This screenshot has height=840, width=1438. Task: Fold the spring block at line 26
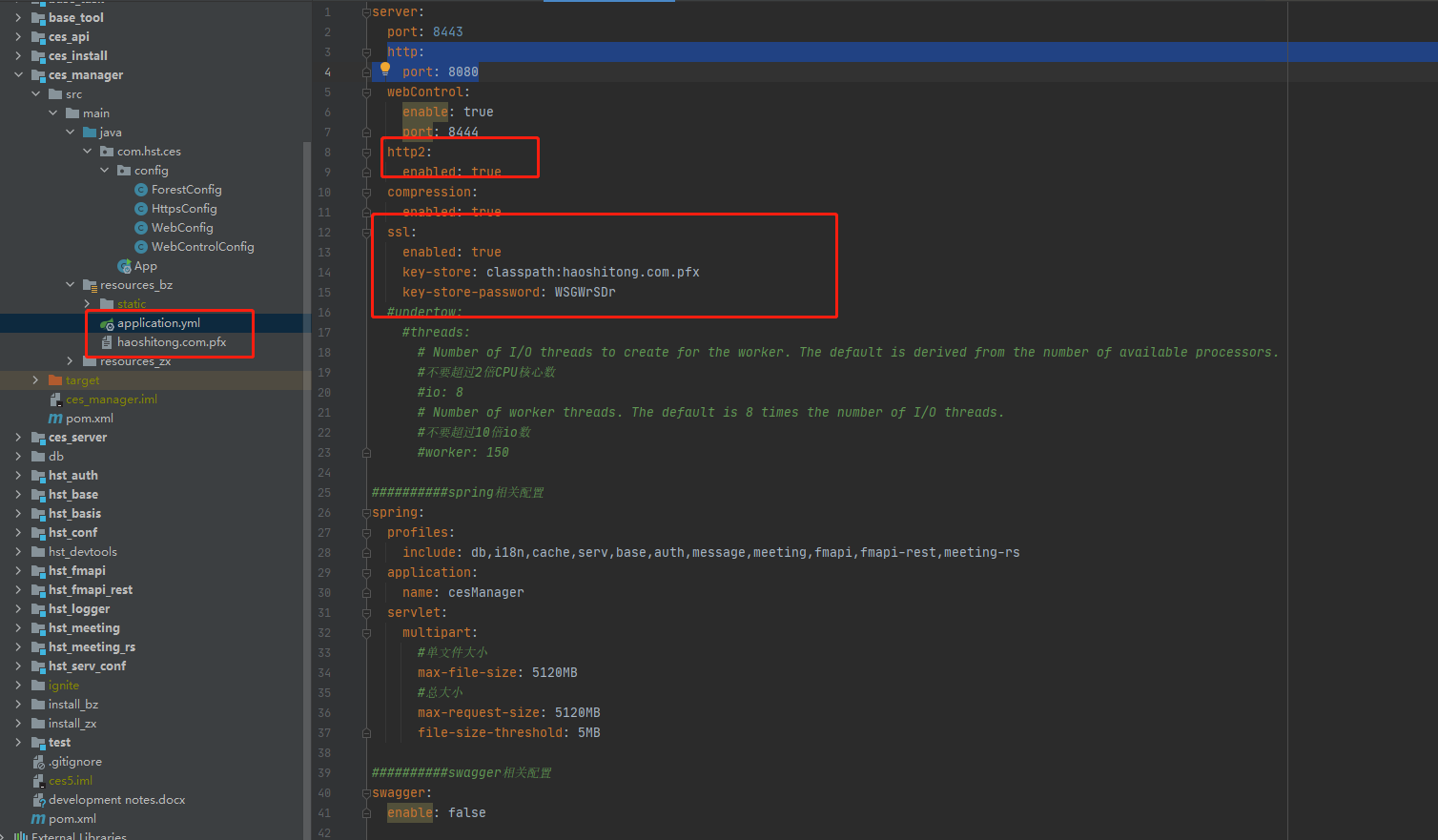[x=366, y=513]
